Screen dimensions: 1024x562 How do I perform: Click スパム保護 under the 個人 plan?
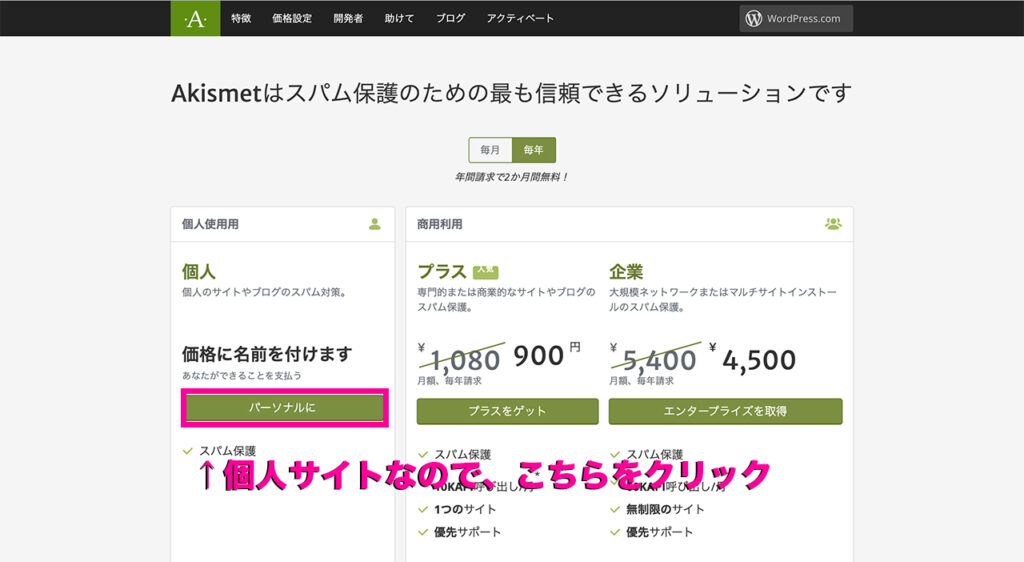[227, 450]
